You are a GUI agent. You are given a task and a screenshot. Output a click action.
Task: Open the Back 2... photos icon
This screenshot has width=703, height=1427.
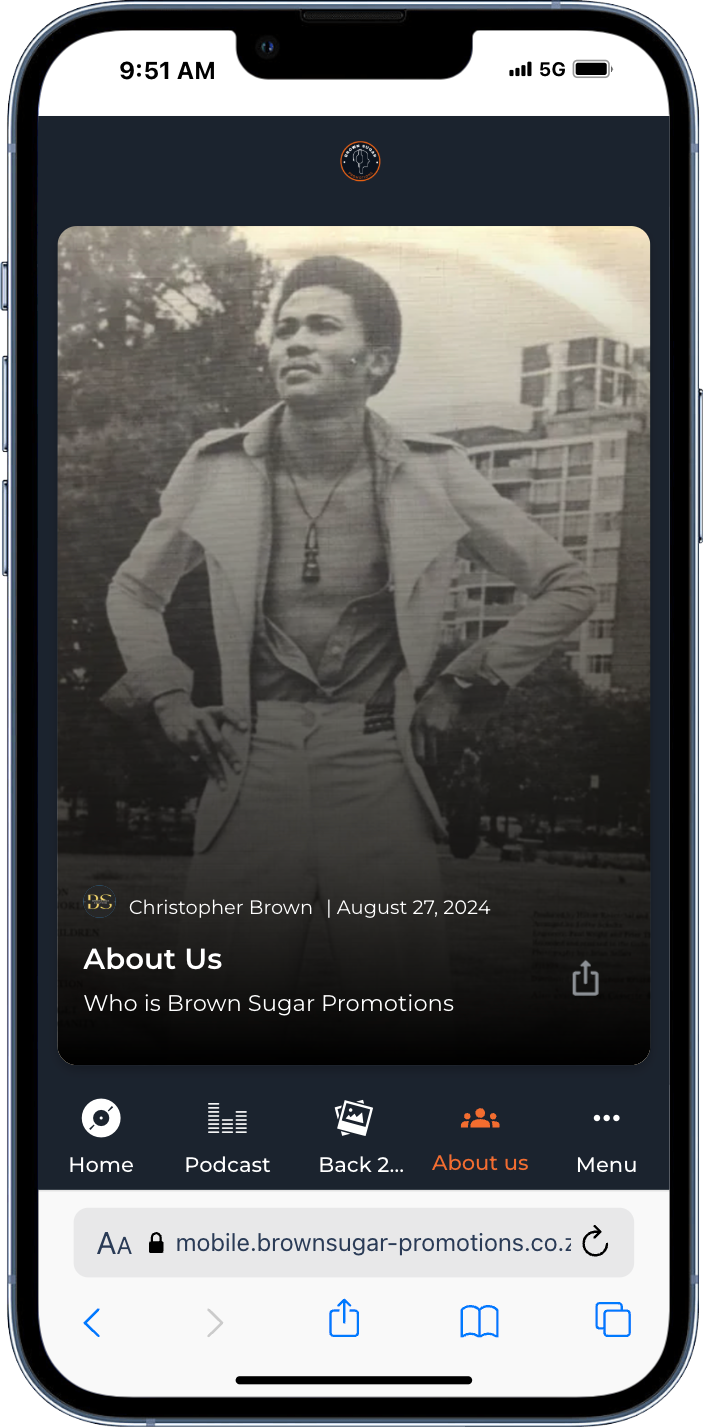[x=354, y=1118]
